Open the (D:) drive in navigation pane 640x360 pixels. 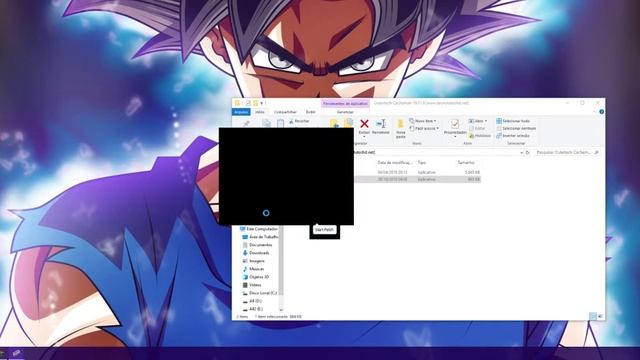[252, 301]
